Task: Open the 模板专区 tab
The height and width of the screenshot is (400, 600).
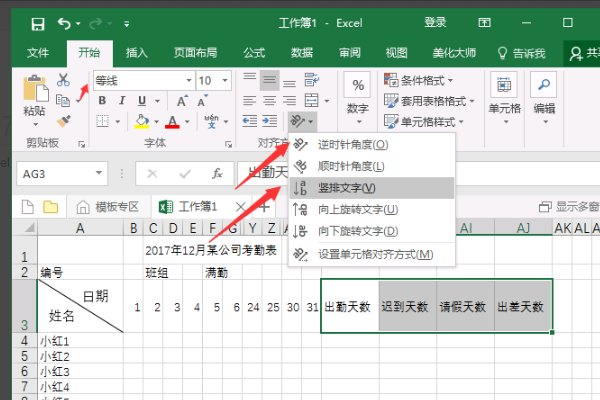Action: click(108, 207)
